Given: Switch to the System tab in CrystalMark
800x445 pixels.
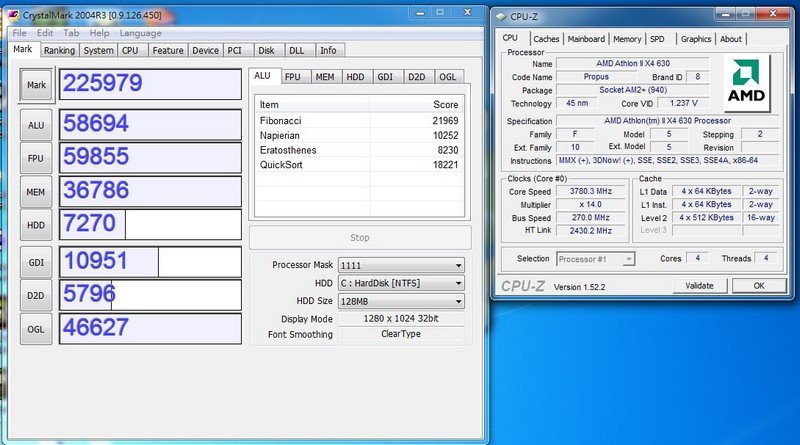Looking at the screenshot, I should [98, 51].
